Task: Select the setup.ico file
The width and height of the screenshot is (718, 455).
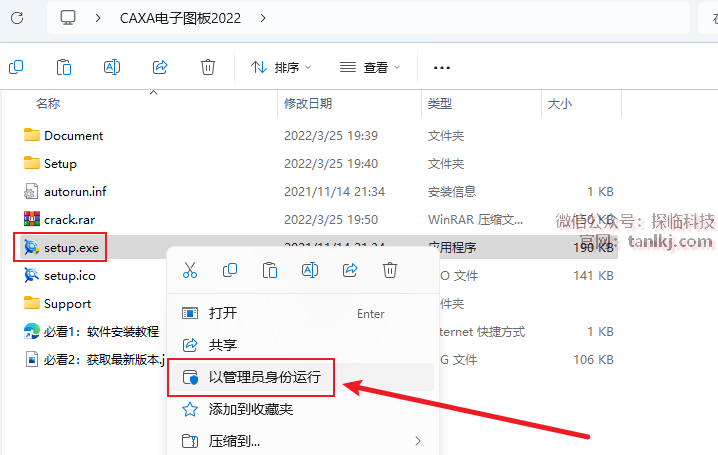Action: [x=70, y=276]
